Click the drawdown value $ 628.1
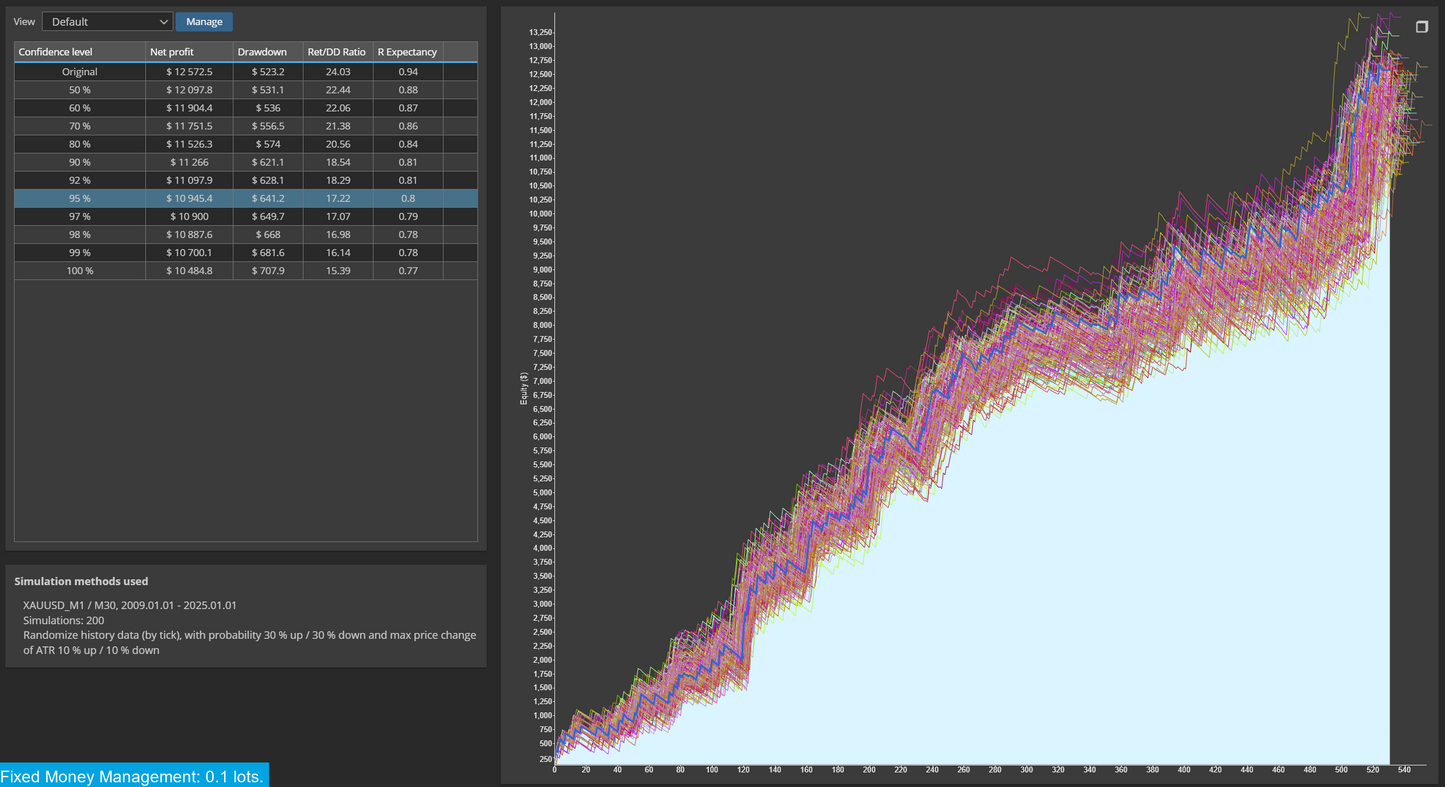 [x=268, y=180]
